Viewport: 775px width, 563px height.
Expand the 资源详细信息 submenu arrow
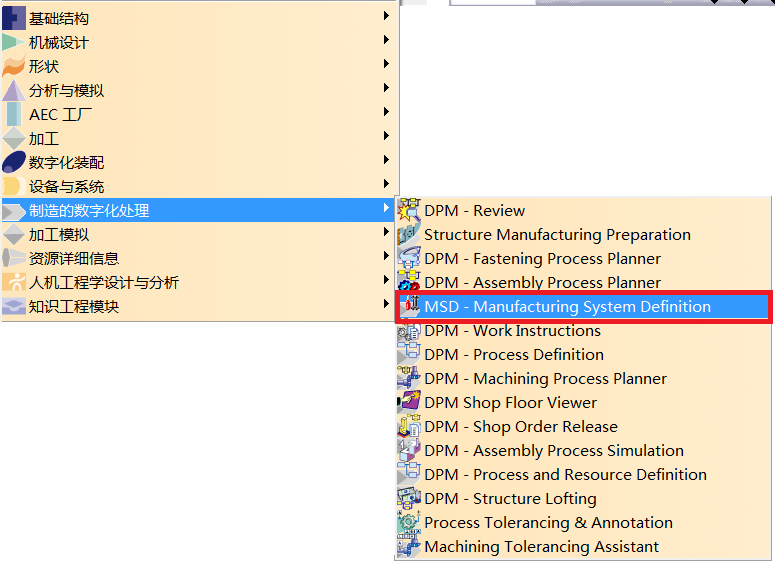(386, 256)
